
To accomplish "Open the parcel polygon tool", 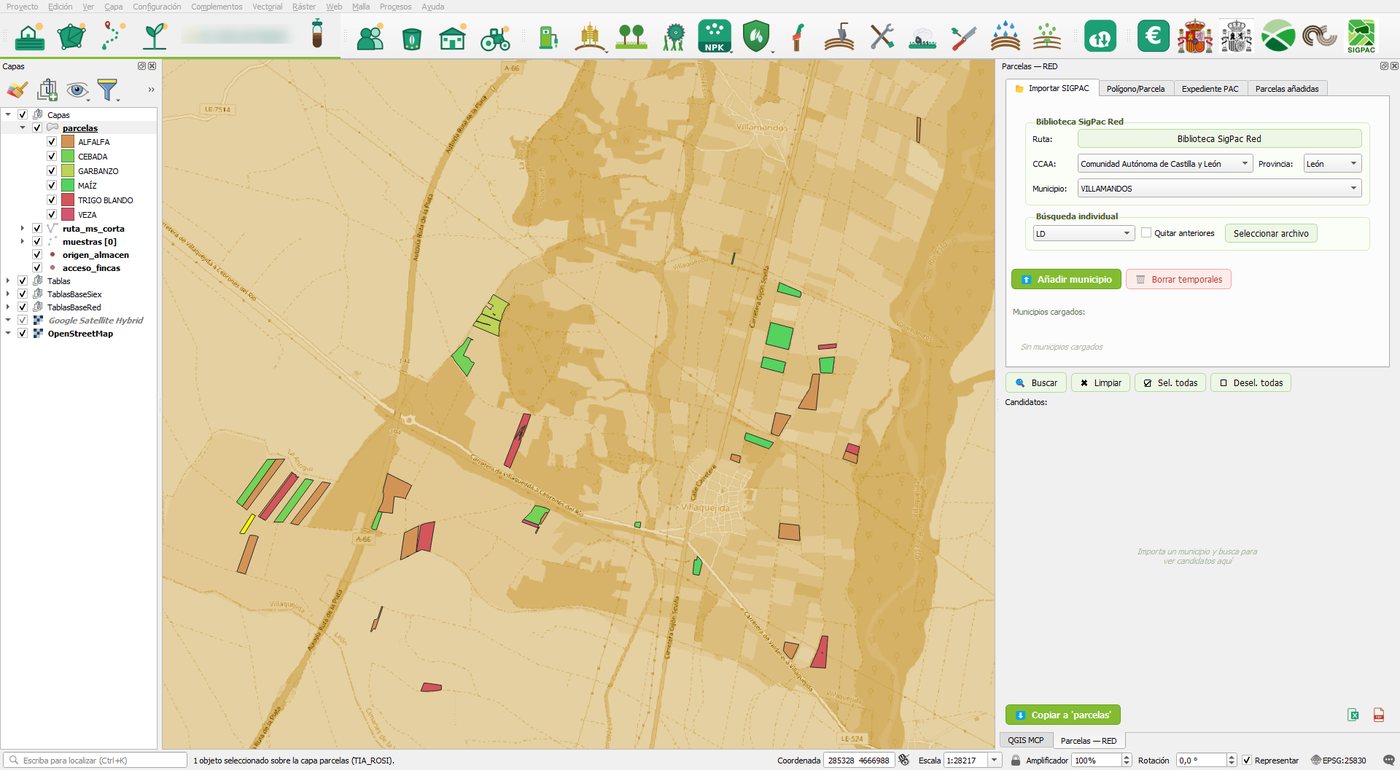I will (72, 37).
